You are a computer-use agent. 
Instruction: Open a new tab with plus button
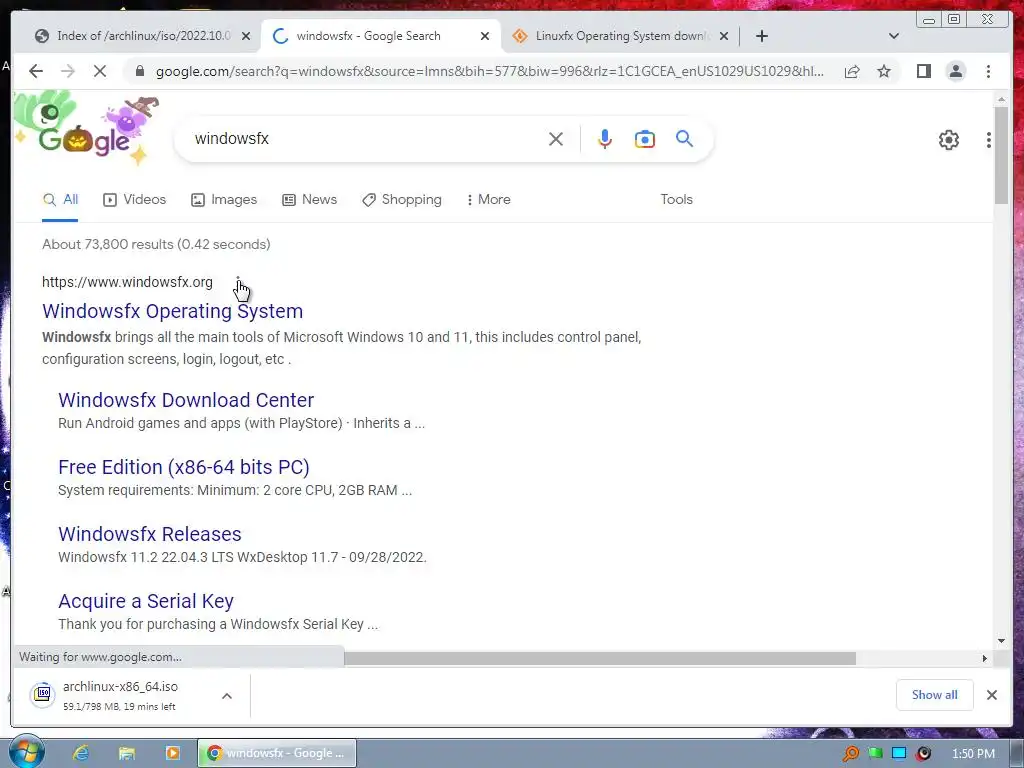click(761, 36)
